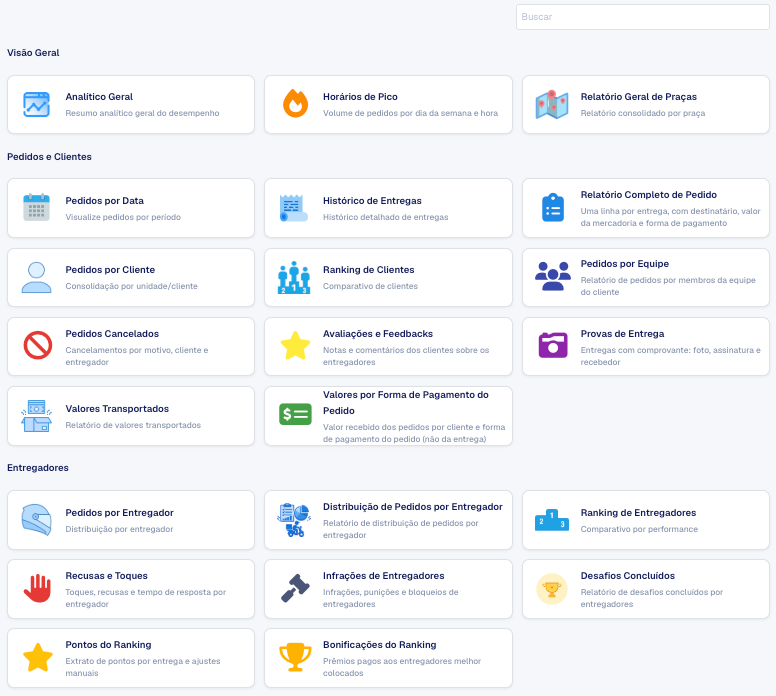The image size is (776, 696).
Task: Click the Pedidos por Cliente person icon
Action: [x=37, y=277]
